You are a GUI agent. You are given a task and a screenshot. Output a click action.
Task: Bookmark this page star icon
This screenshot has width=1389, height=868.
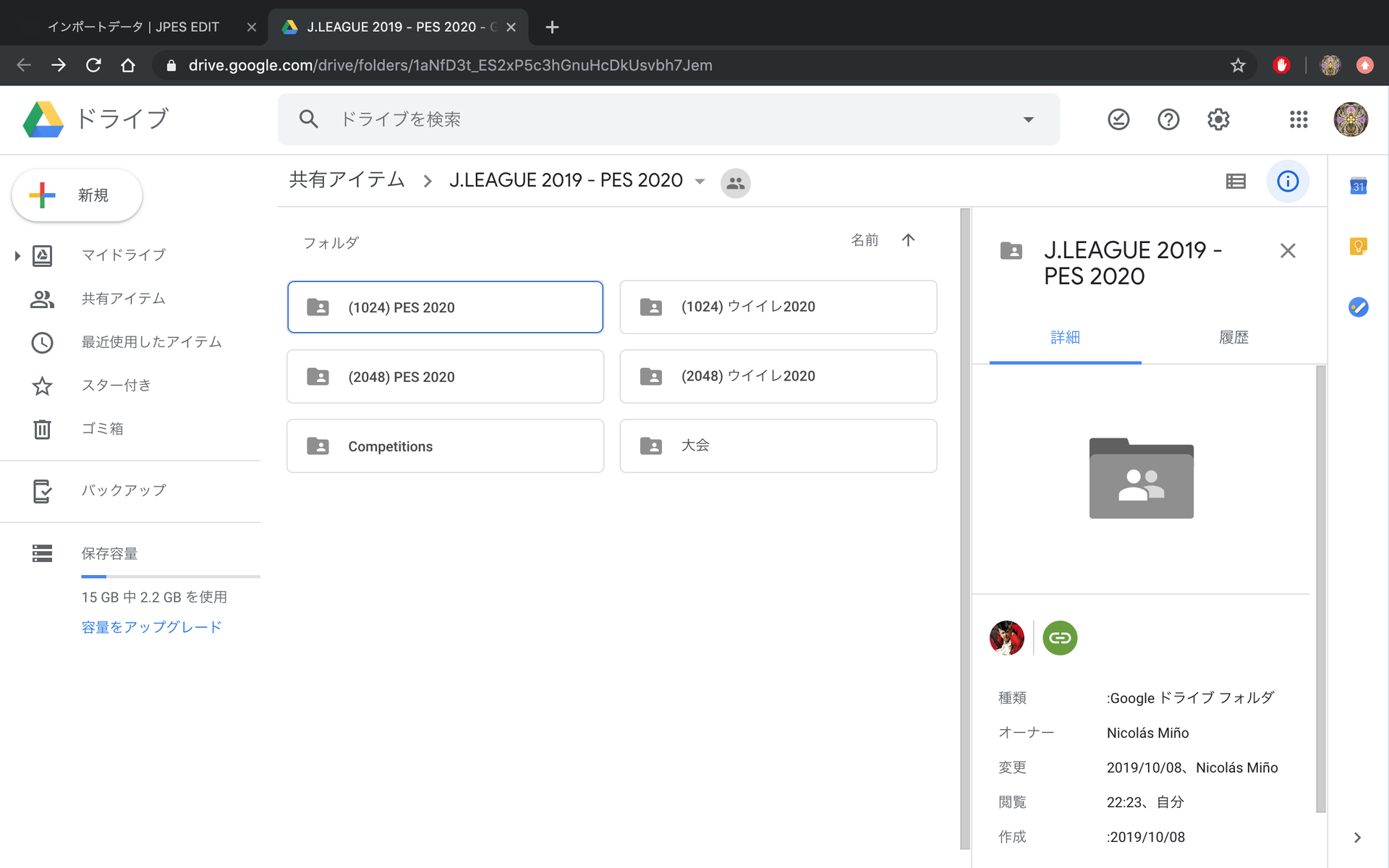pos(1238,65)
